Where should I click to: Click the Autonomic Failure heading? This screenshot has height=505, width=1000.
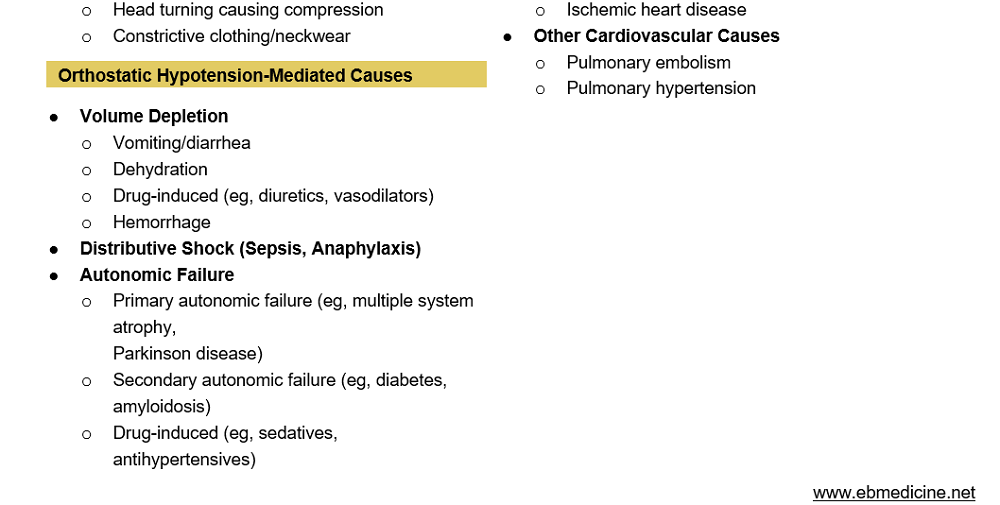click(157, 275)
